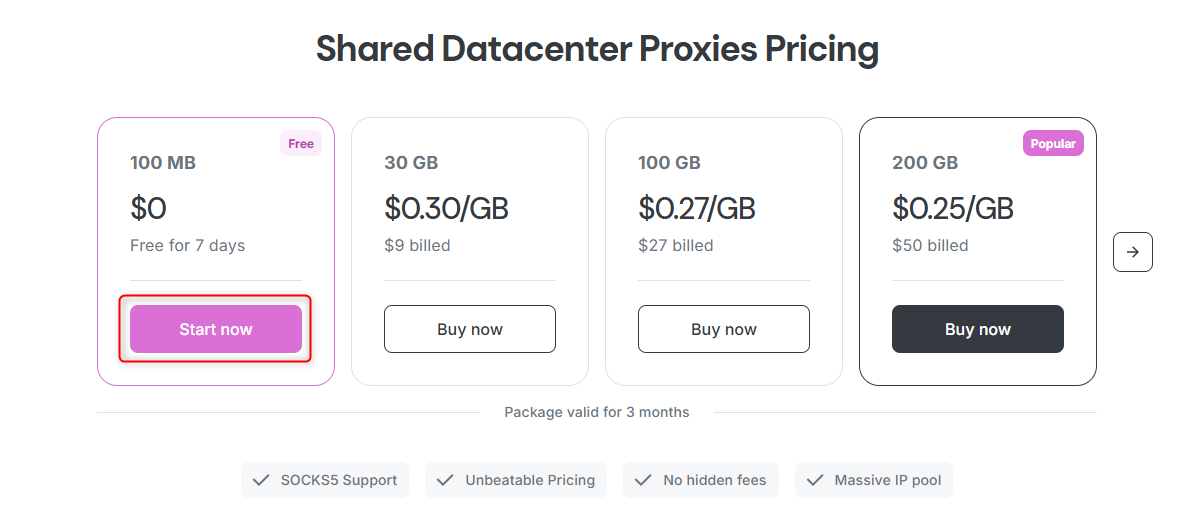Click the $50 billed label
1189x526 pixels.
pyautogui.click(x=930, y=245)
